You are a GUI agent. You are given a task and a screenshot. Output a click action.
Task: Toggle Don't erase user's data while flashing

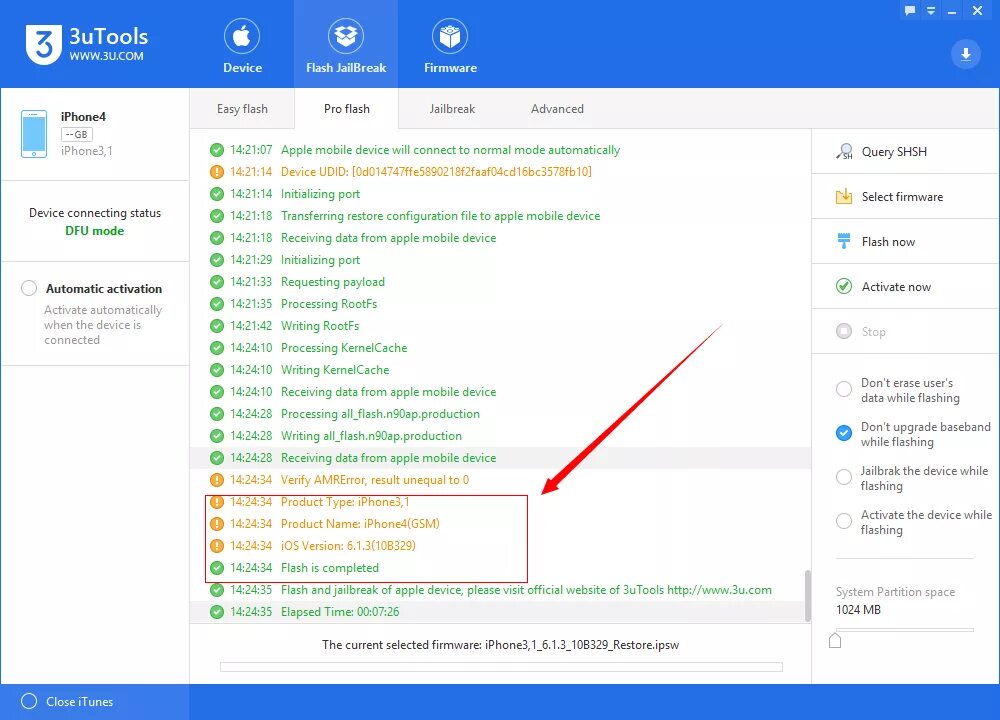click(x=844, y=390)
